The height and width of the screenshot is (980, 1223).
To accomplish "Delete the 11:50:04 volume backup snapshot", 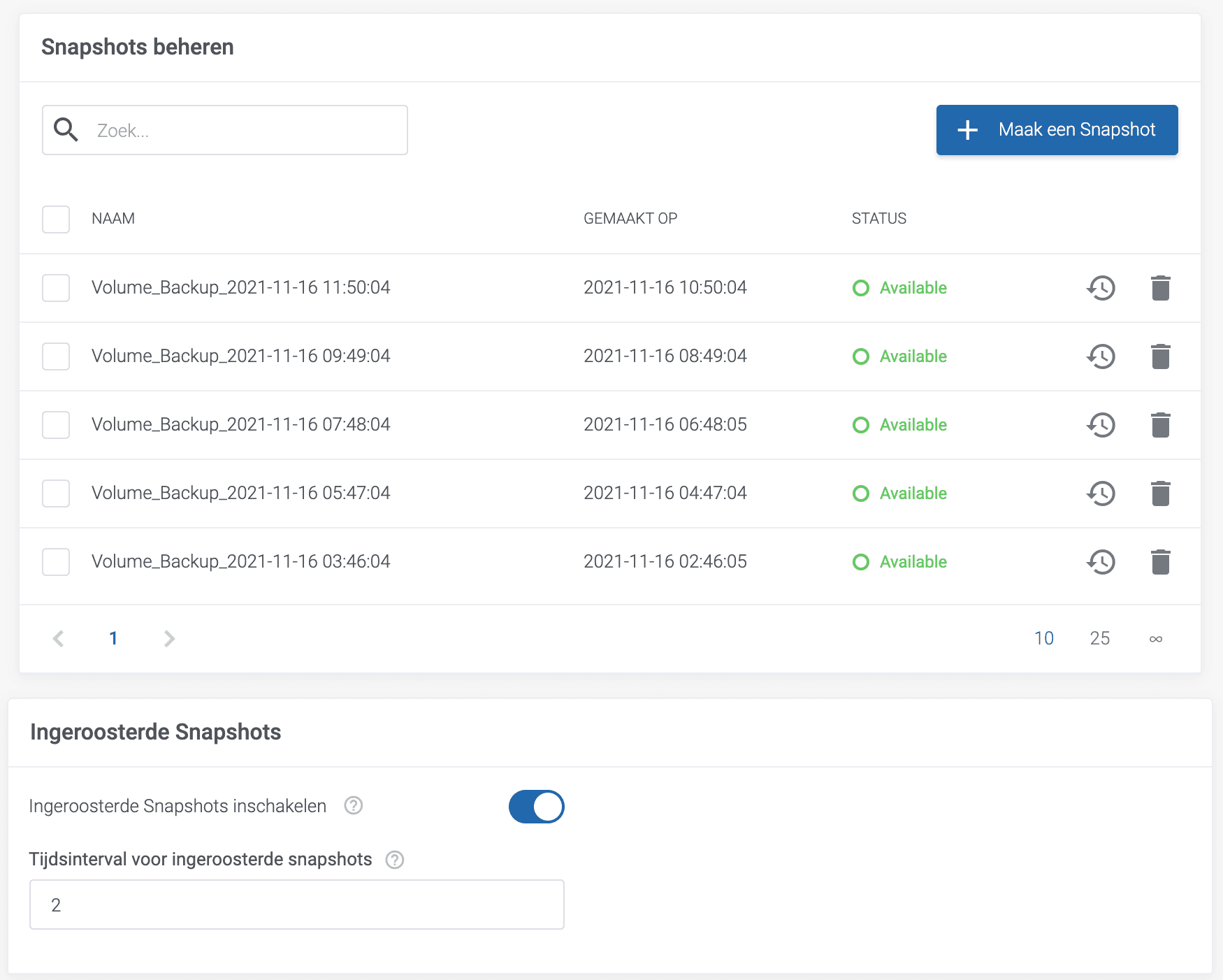I will [1160, 288].
